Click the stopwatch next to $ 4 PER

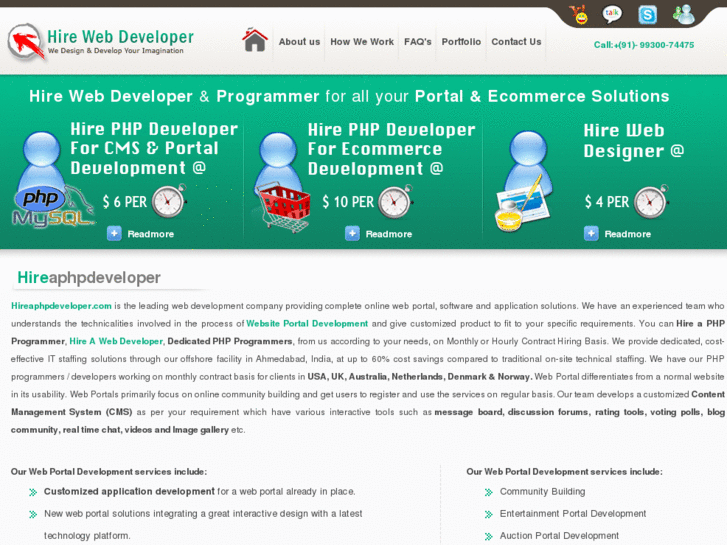[x=651, y=202]
